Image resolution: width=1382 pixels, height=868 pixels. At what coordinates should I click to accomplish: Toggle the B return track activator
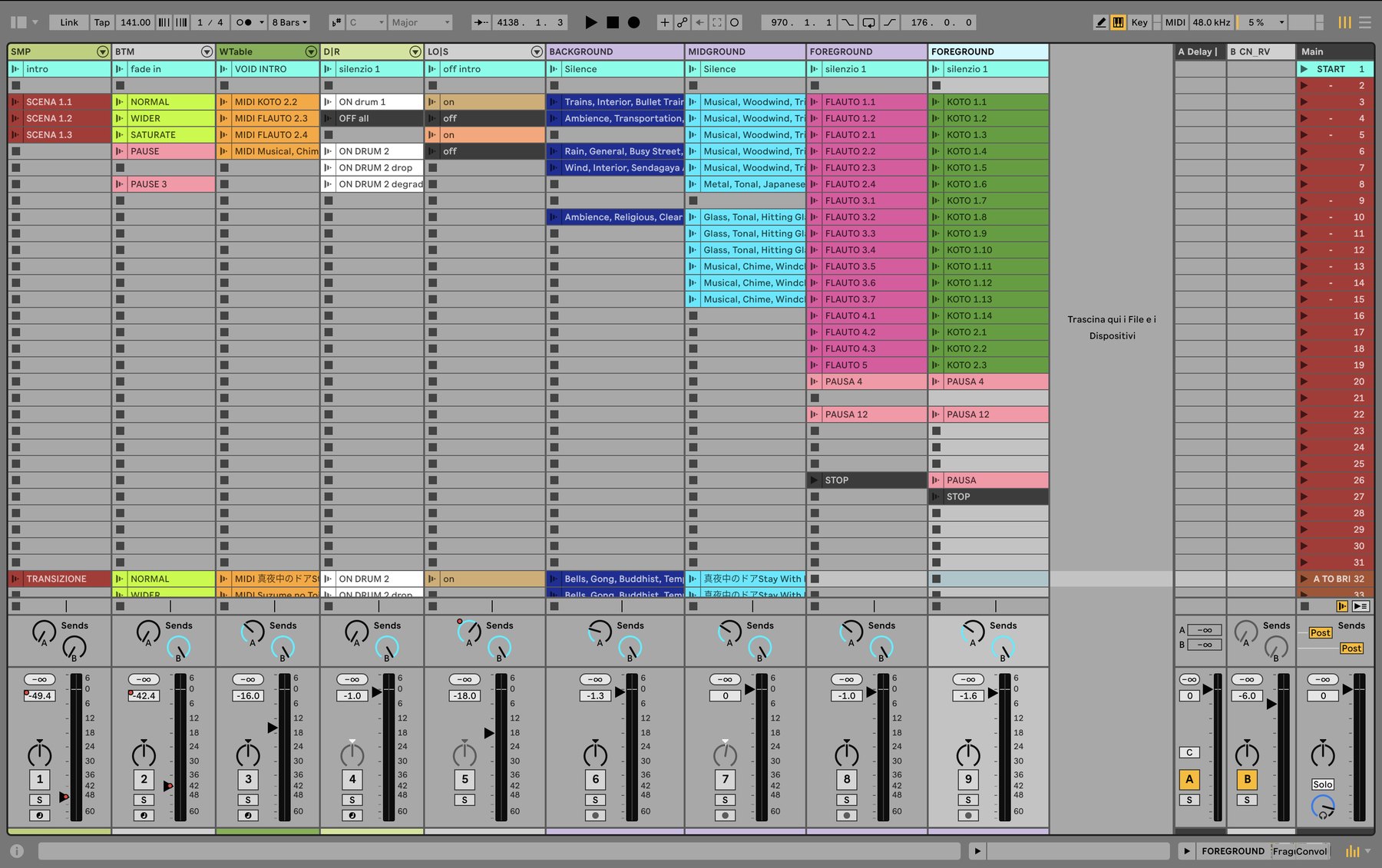(1247, 779)
